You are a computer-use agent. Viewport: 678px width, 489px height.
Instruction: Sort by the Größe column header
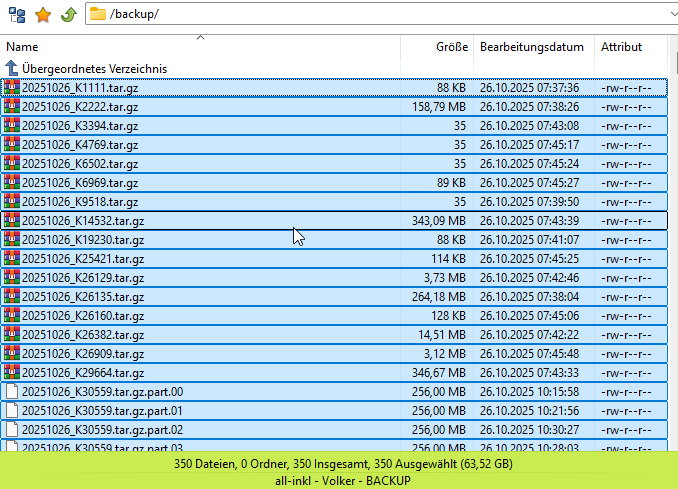click(x=451, y=47)
